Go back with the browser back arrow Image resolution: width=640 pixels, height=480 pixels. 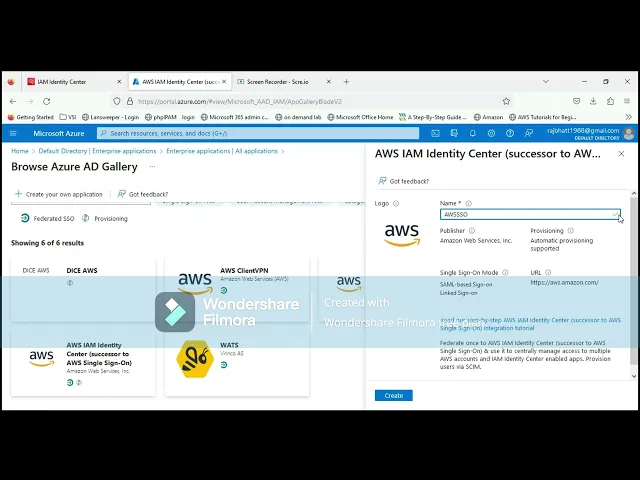13,101
